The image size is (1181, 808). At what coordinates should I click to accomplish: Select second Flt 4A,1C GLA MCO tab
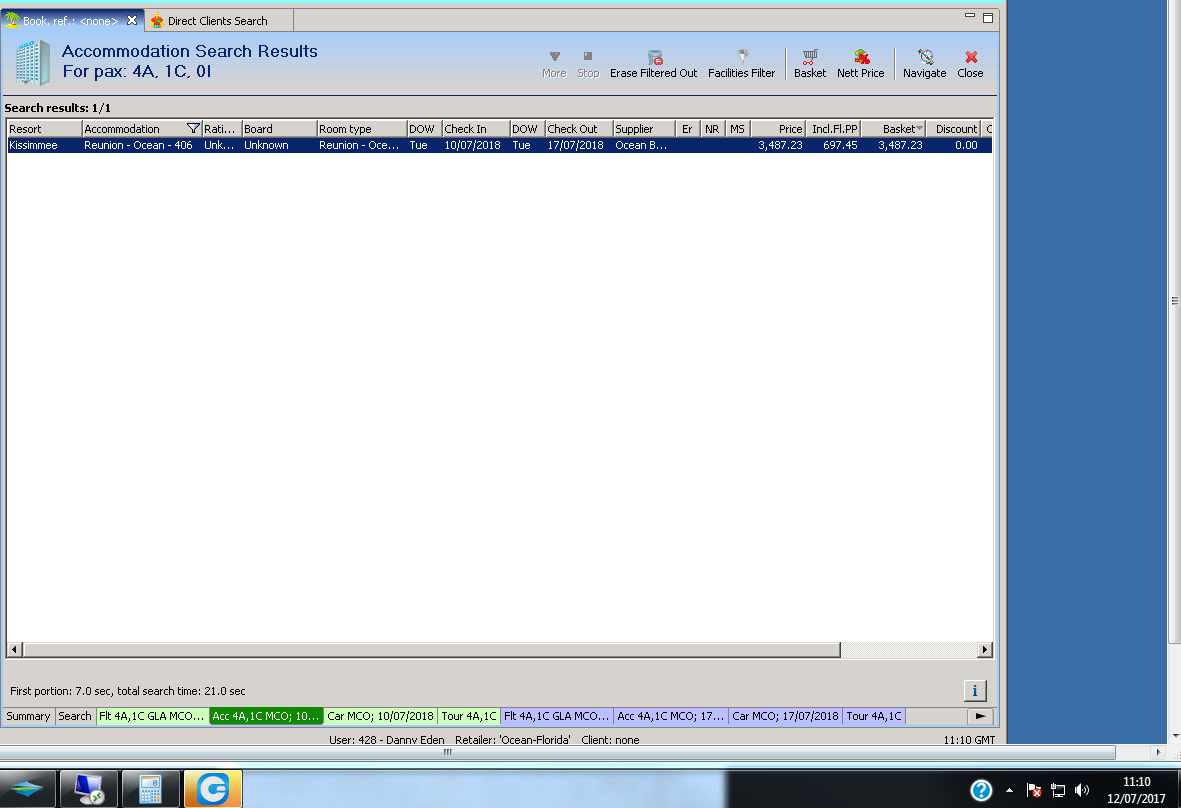point(557,716)
